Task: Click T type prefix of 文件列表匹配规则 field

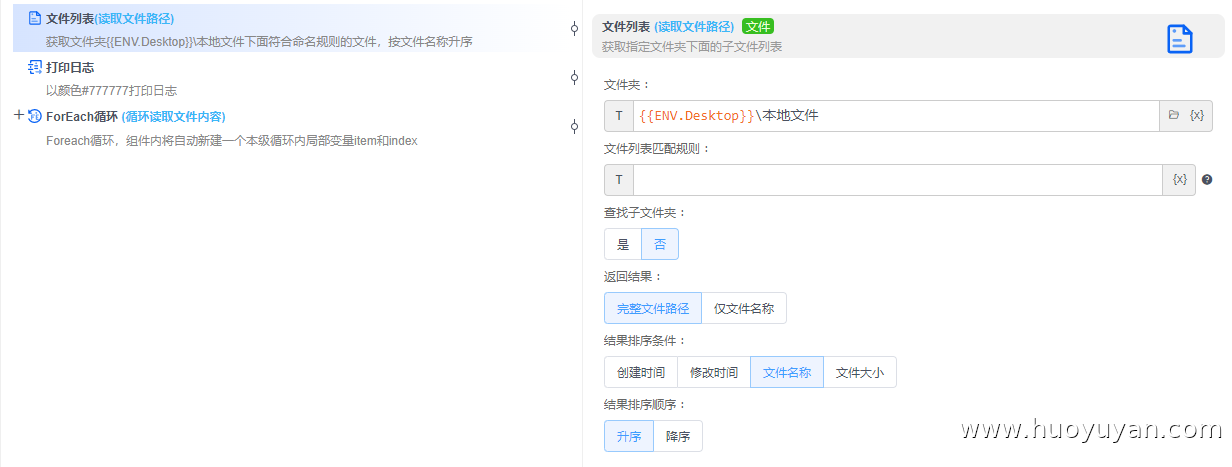Action: point(619,180)
